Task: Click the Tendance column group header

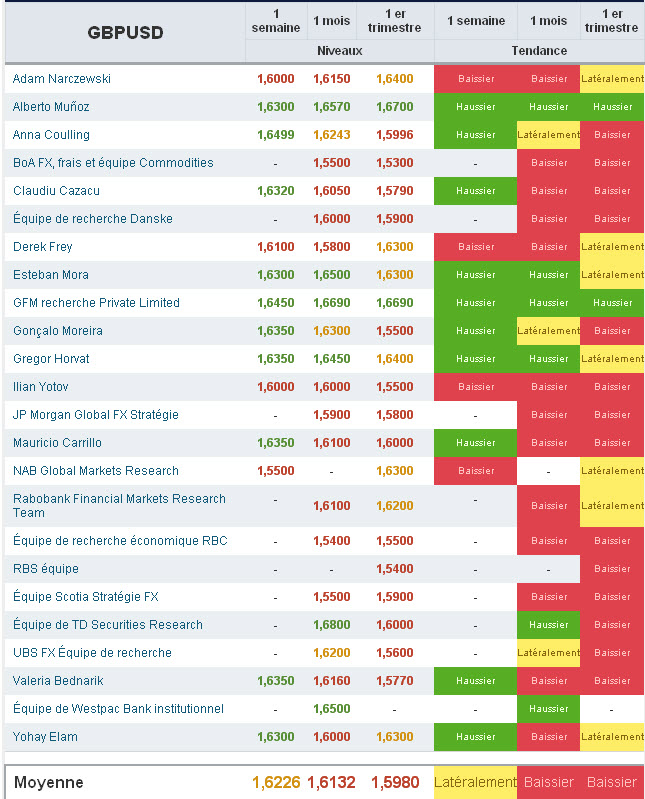Action: pos(539,51)
